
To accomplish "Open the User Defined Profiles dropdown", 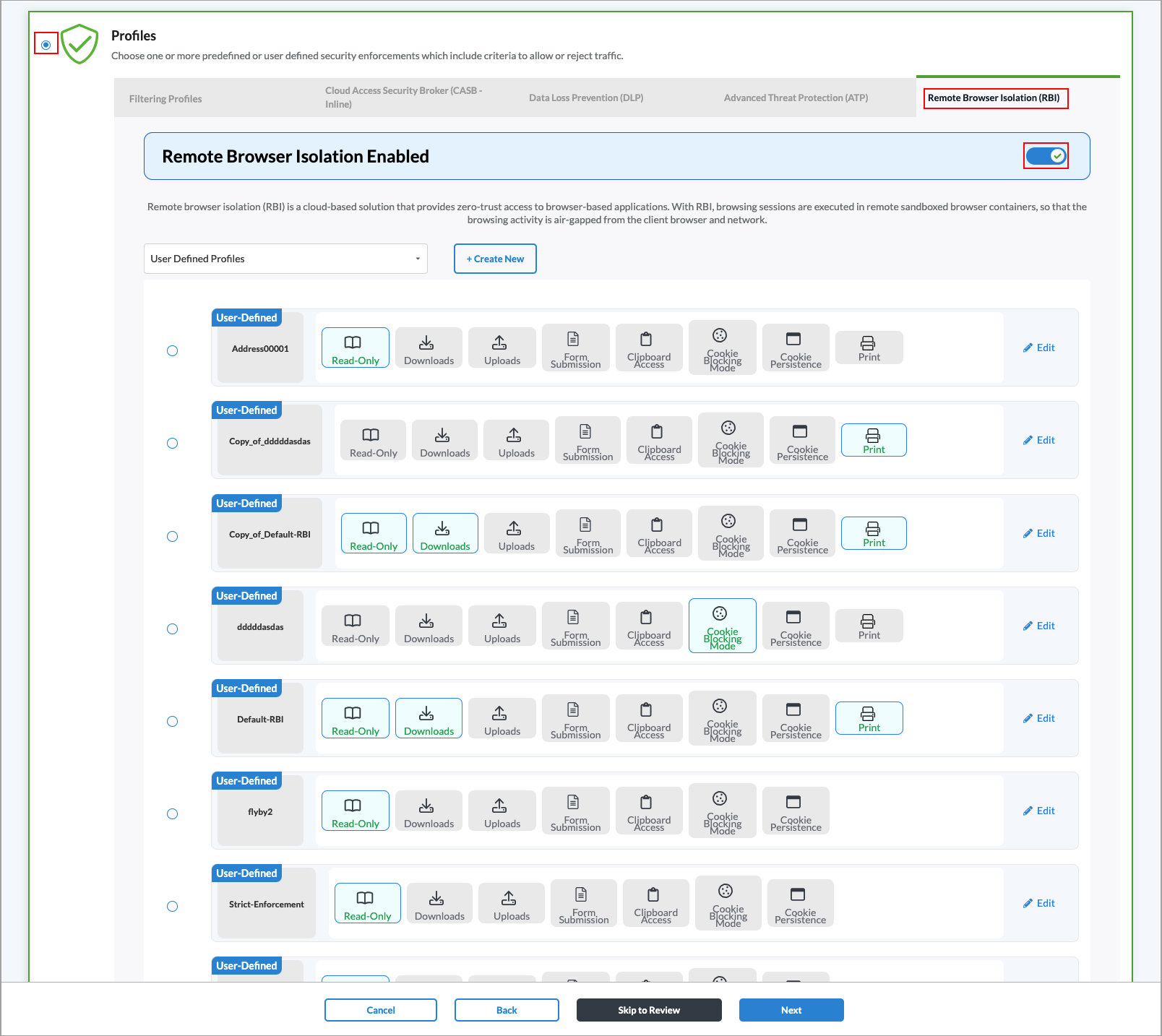I will click(285, 259).
